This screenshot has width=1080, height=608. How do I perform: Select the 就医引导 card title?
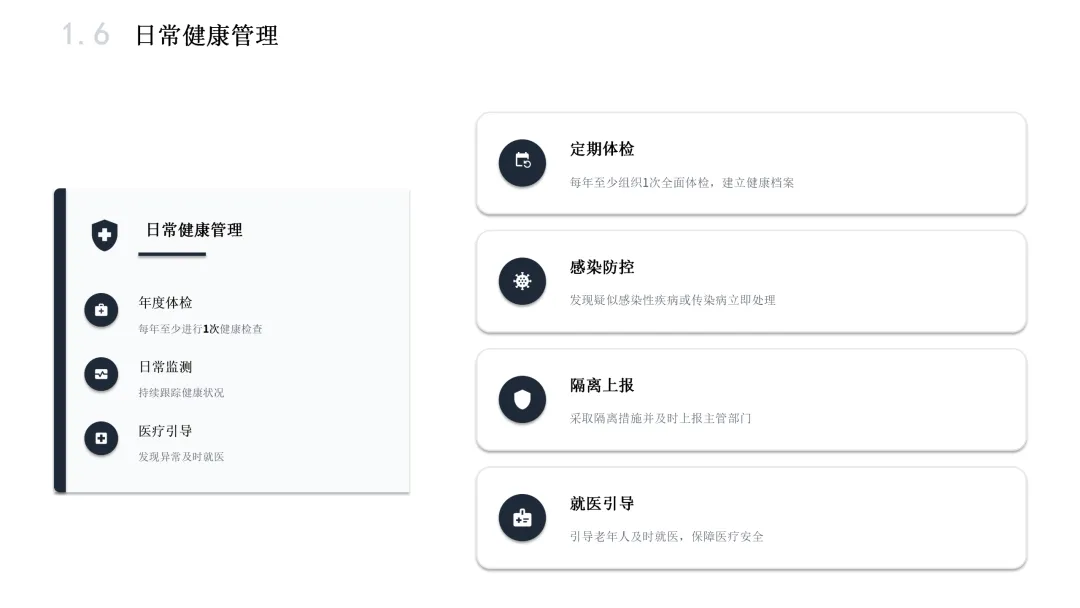point(602,503)
